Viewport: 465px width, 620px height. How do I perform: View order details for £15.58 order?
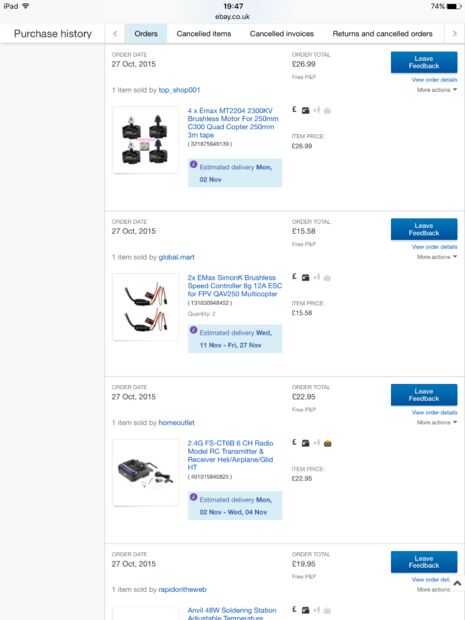(x=434, y=247)
